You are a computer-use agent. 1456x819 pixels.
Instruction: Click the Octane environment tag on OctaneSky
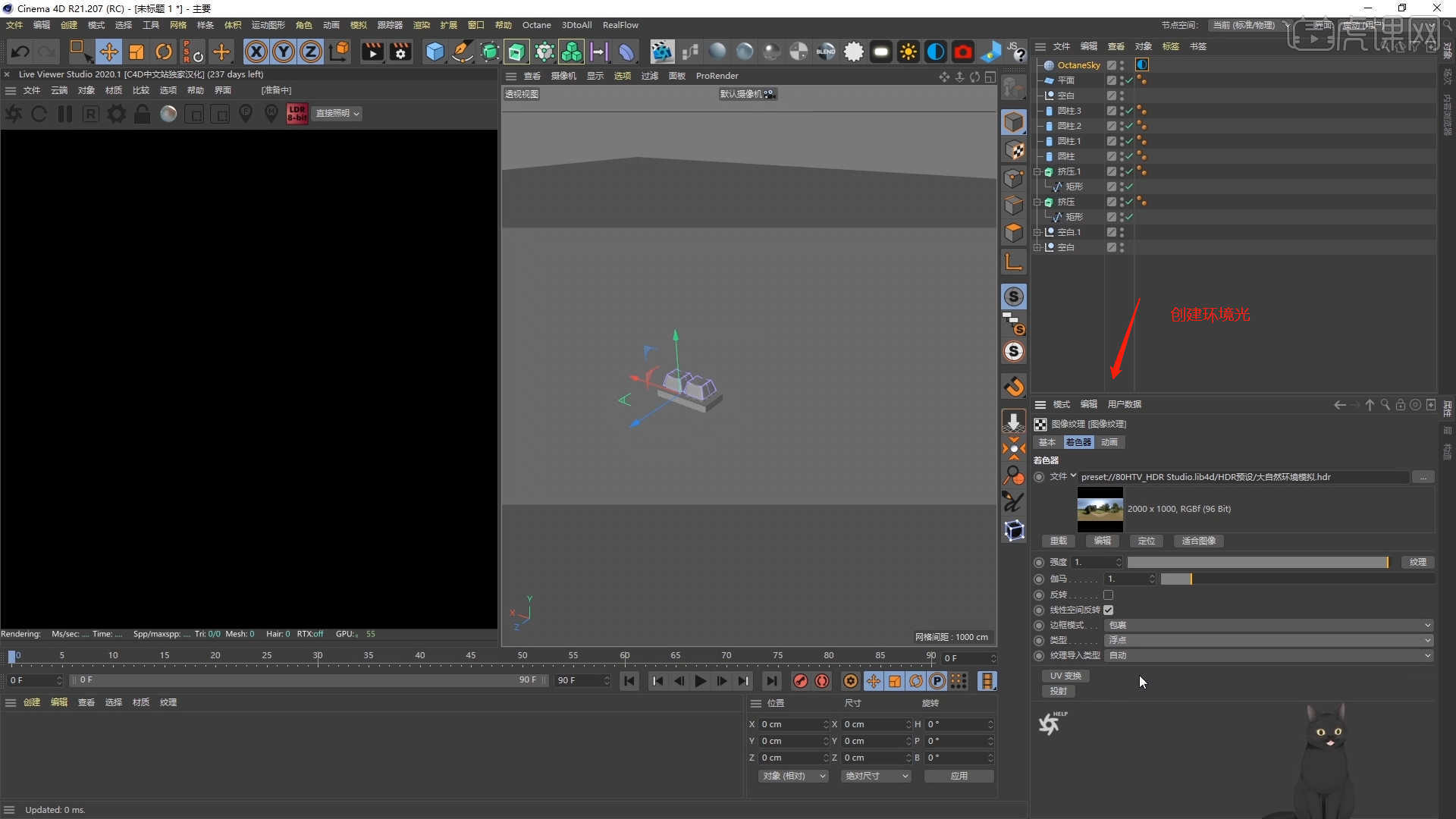click(x=1142, y=65)
